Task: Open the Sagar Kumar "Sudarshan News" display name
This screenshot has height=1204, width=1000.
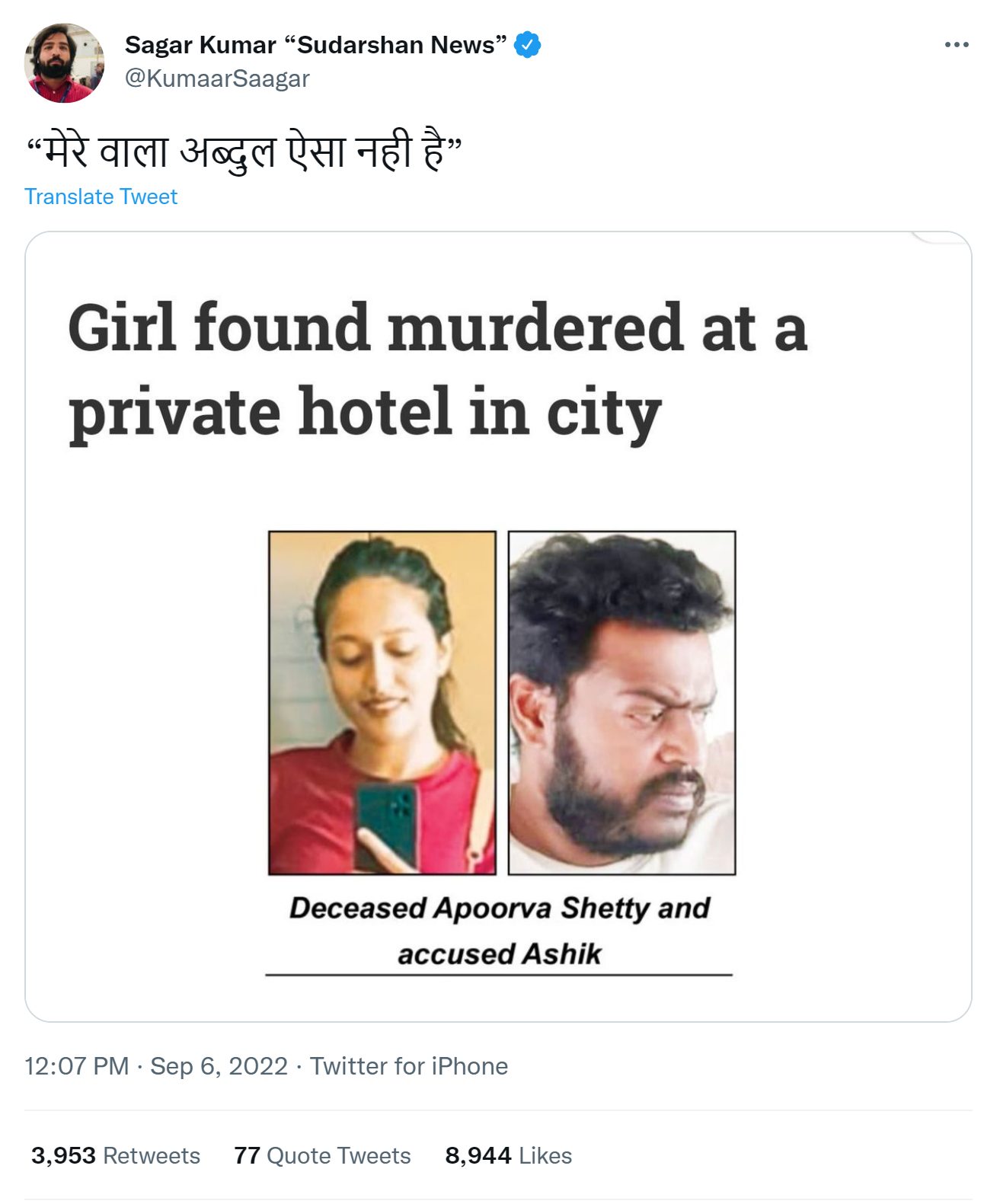Action: click(x=315, y=45)
